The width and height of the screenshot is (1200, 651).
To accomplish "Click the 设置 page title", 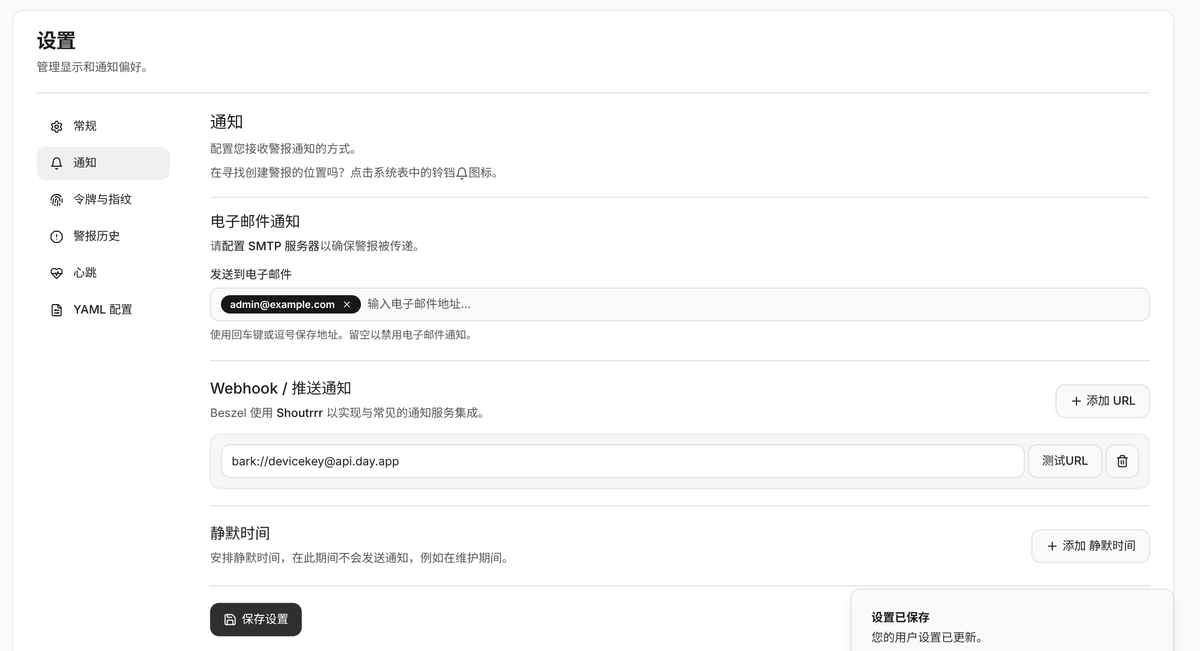I will [56, 41].
